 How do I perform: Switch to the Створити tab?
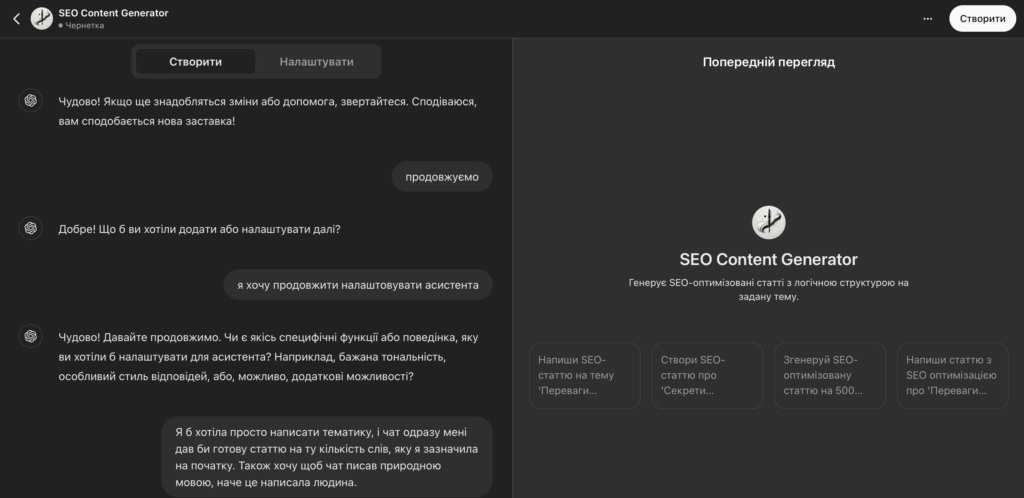click(195, 62)
